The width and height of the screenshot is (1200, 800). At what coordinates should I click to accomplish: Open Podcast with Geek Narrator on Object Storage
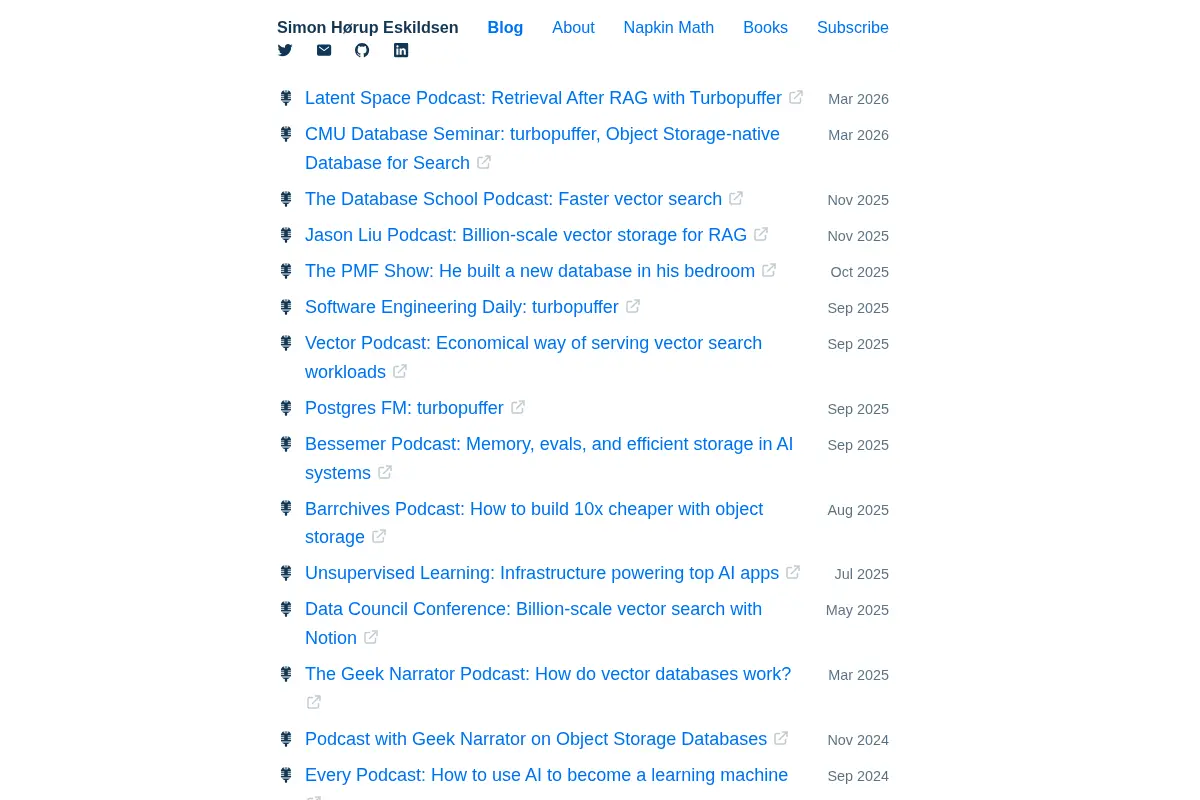pos(536,739)
